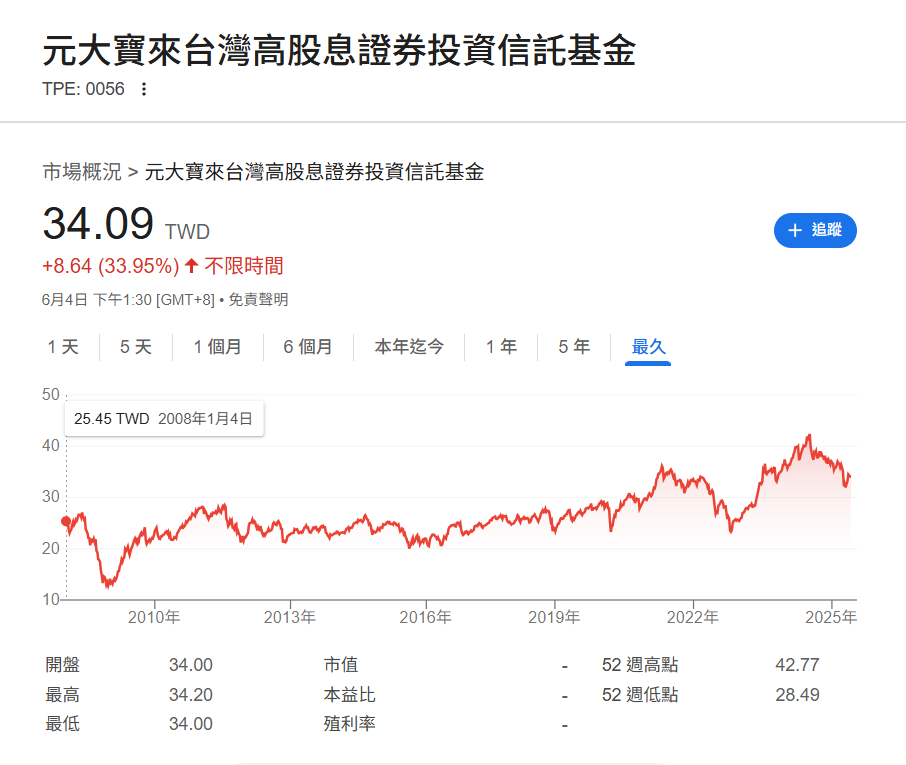Select the 1 年 time range tab
Image resolution: width=906 pixels, height=765 pixels.
[x=501, y=347]
